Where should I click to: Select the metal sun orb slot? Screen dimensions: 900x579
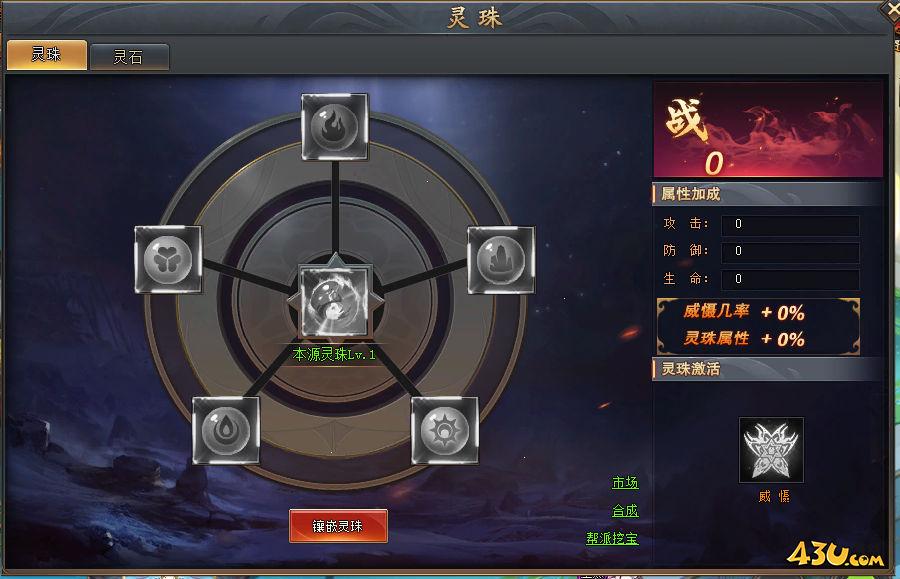(x=445, y=430)
